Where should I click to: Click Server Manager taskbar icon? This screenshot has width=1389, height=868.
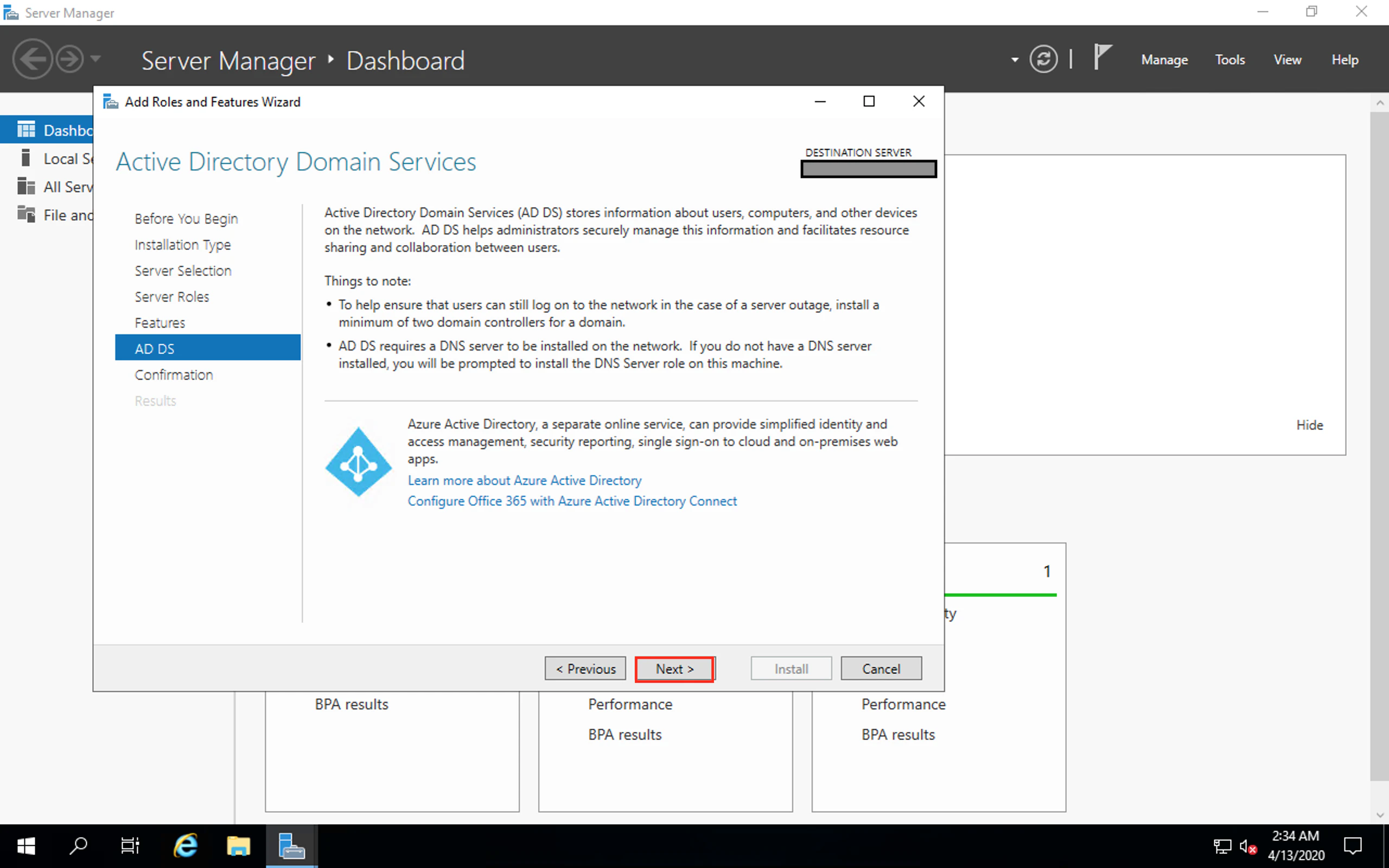click(x=291, y=846)
